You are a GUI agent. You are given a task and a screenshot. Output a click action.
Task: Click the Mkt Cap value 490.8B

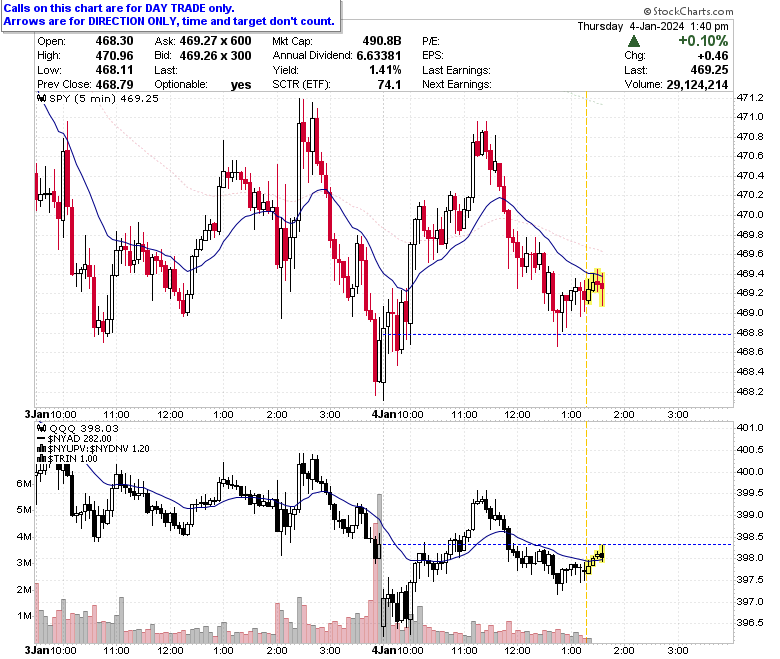coord(382,41)
